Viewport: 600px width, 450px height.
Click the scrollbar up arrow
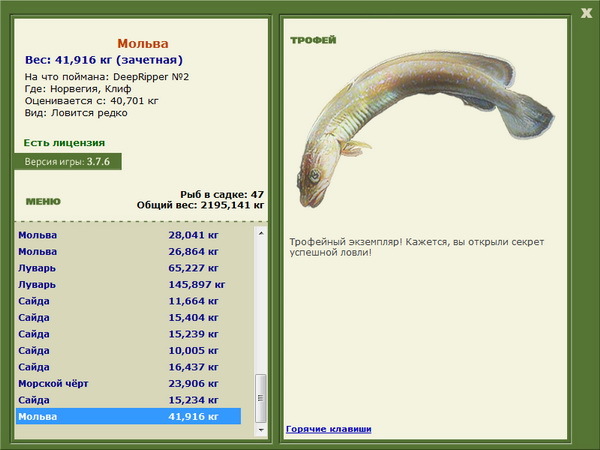pyautogui.click(x=261, y=233)
